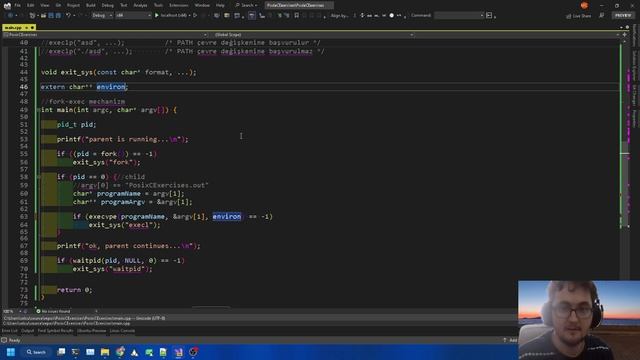Image resolution: width=640 pixels, height=360 pixels.
Task: Close the main.cpp tab
Action: tap(33, 27)
